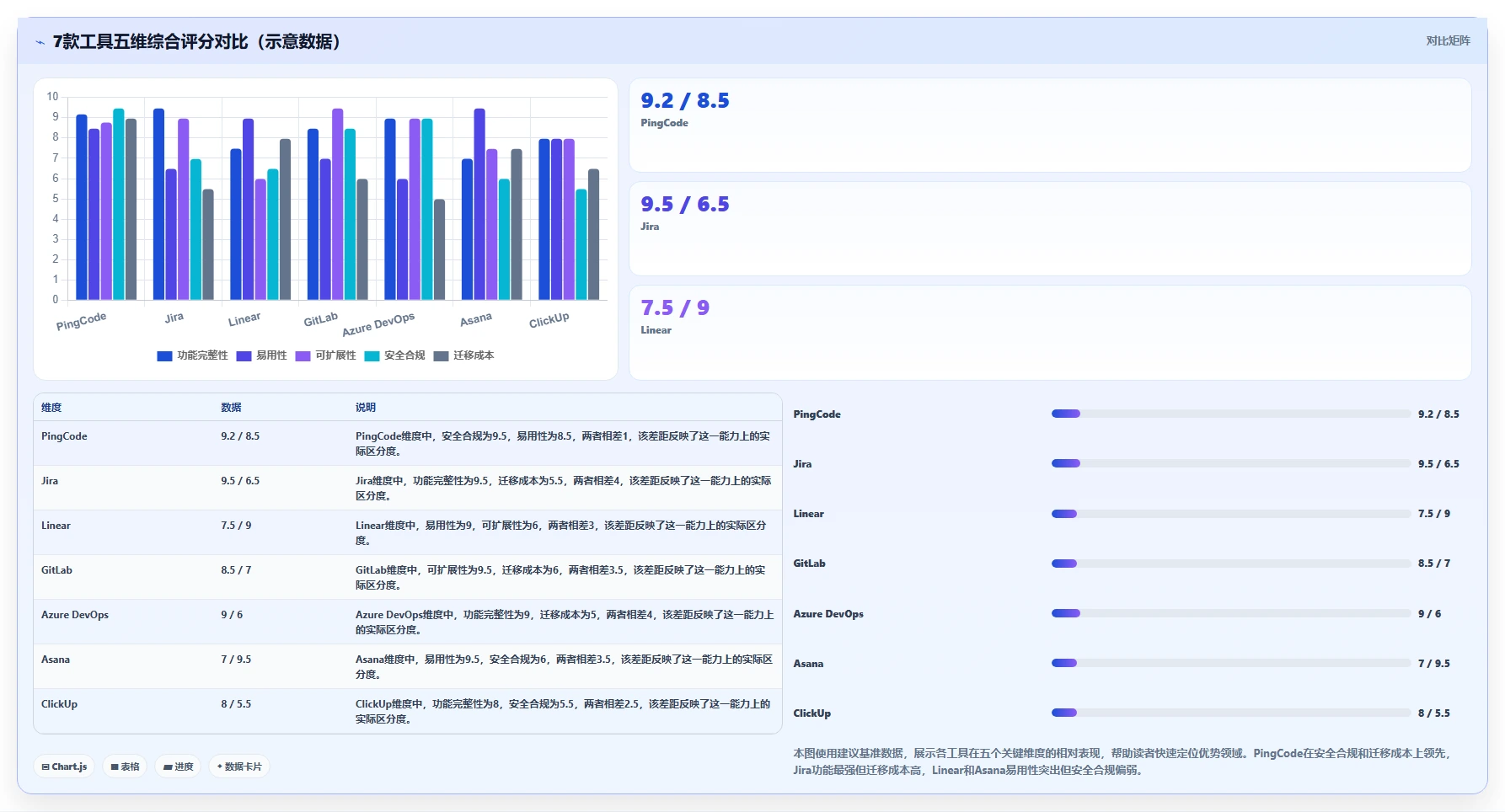The height and width of the screenshot is (812, 1505).
Task: Select the PingCode 9.2 / 8.5 card
Action: click(1050, 126)
